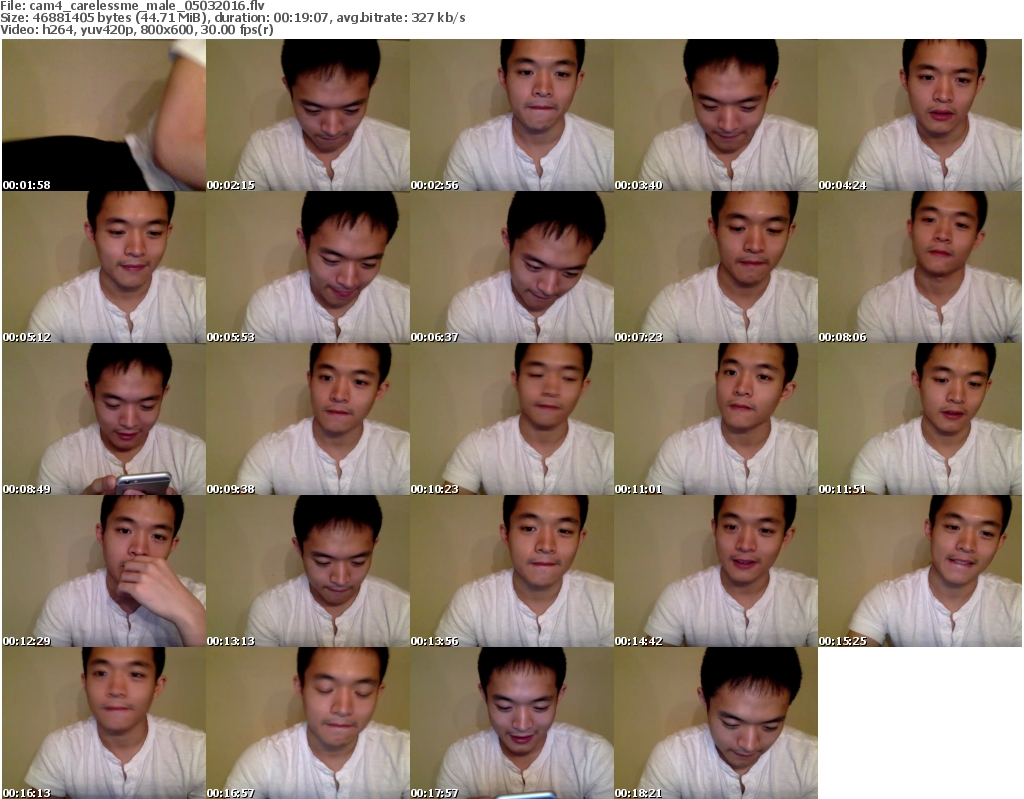This screenshot has height=799, width=1024.
Task: Click the frame at 00:11:51
Action: [x=920, y=419]
